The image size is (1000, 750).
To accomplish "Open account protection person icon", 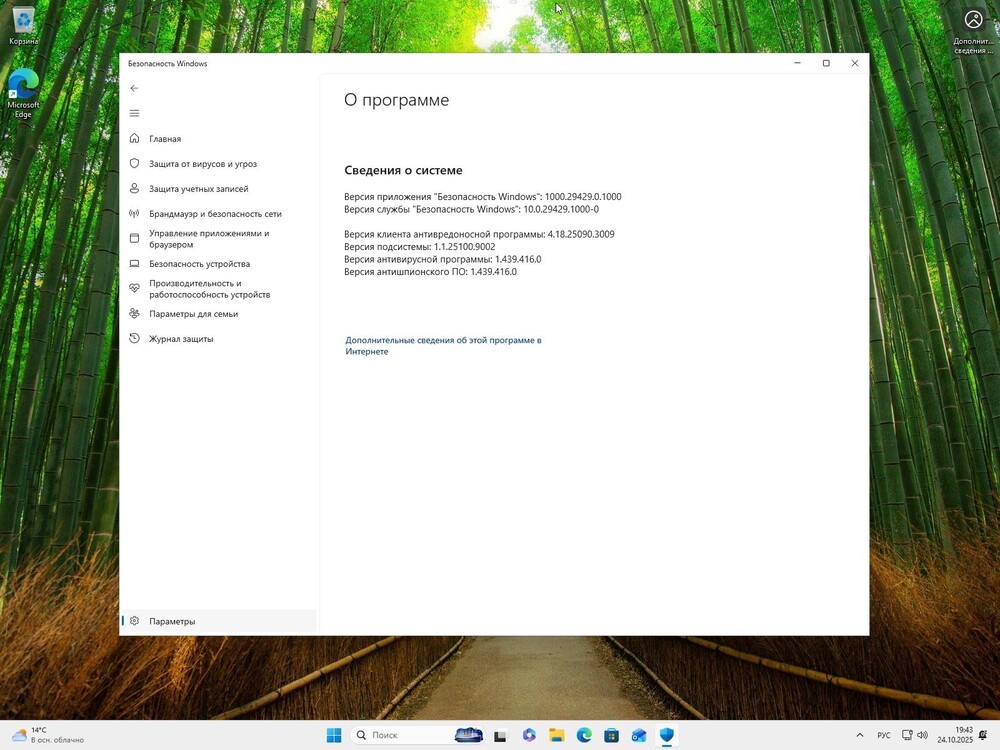I will pyautogui.click(x=134, y=189).
